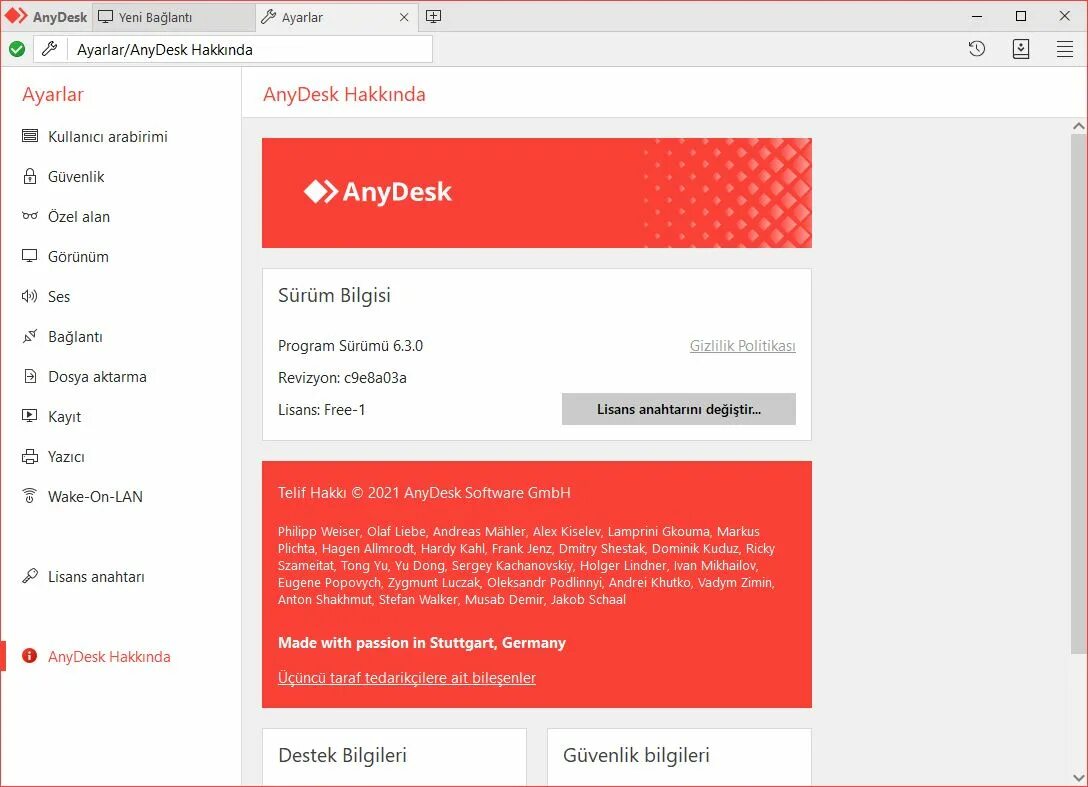Open the Gizlilik Politikası link

point(742,346)
